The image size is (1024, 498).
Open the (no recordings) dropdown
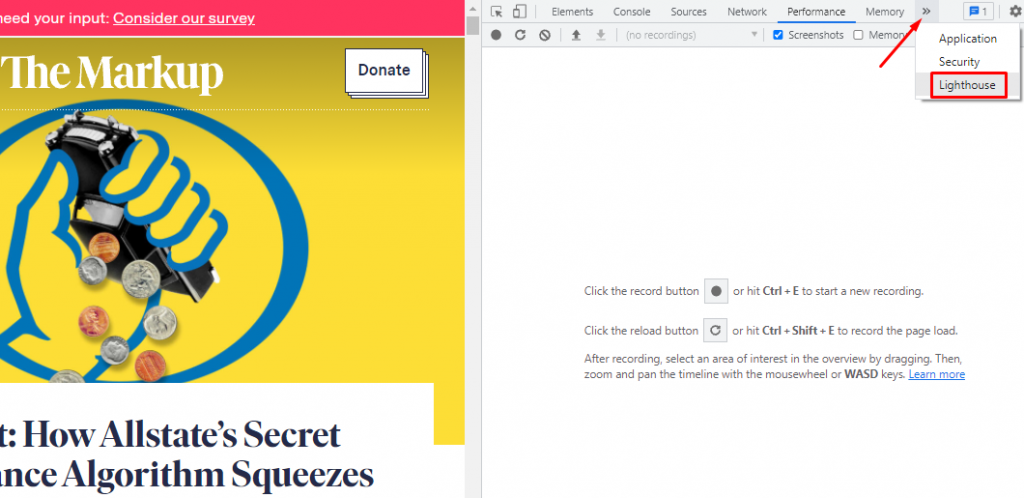pyautogui.click(x=691, y=35)
